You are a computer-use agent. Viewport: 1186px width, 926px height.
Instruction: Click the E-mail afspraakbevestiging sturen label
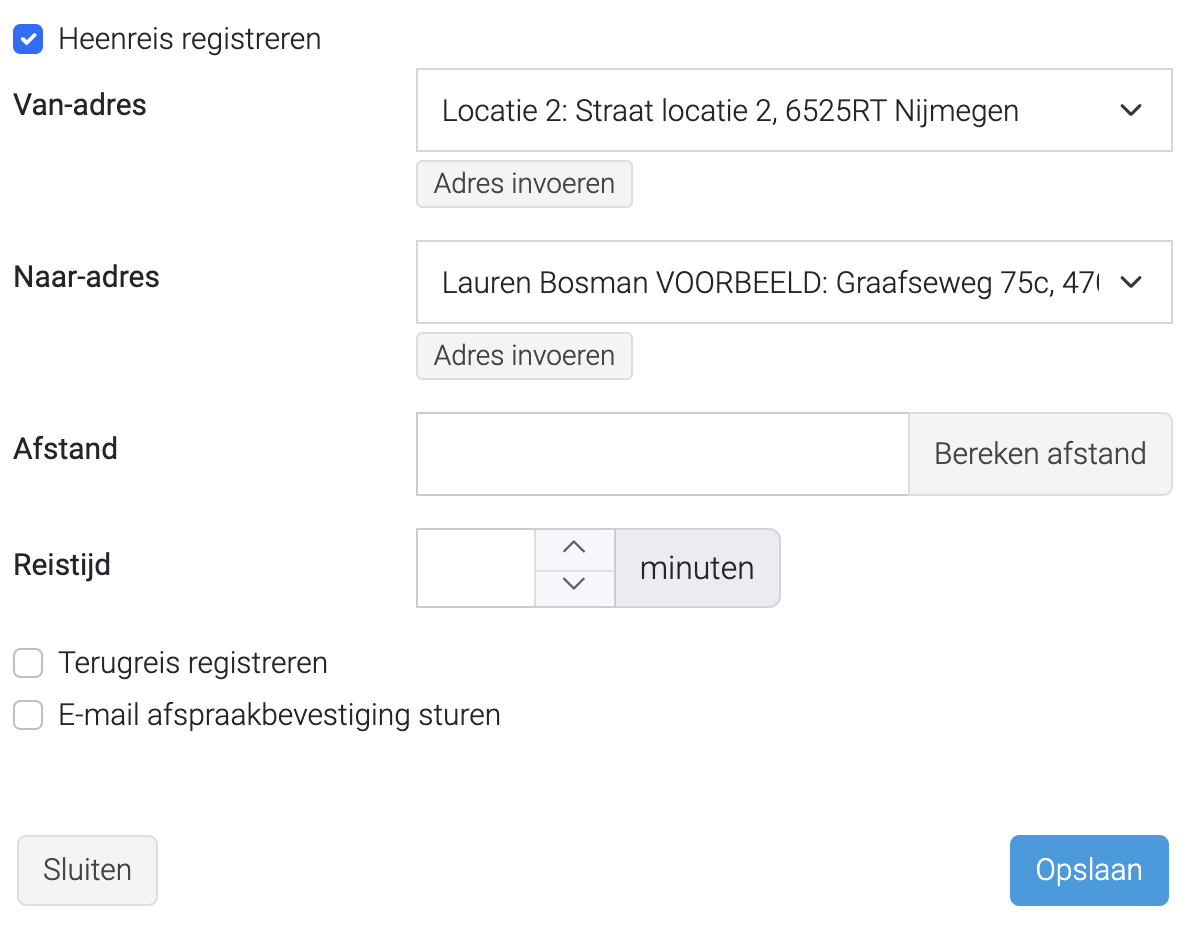click(x=279, y=715)
